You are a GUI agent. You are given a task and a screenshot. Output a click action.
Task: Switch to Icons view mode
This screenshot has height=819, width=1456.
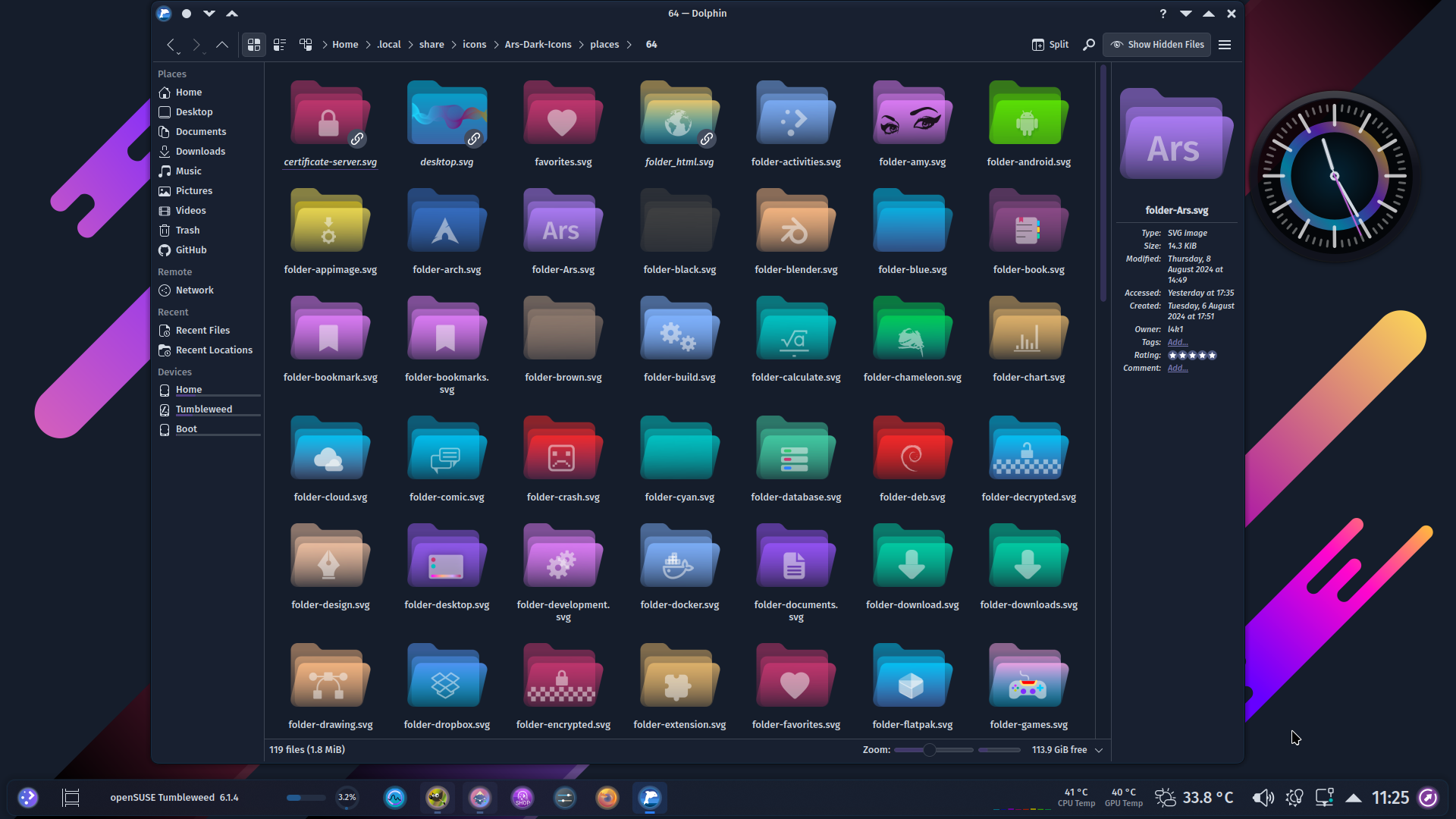pos(254,45)
